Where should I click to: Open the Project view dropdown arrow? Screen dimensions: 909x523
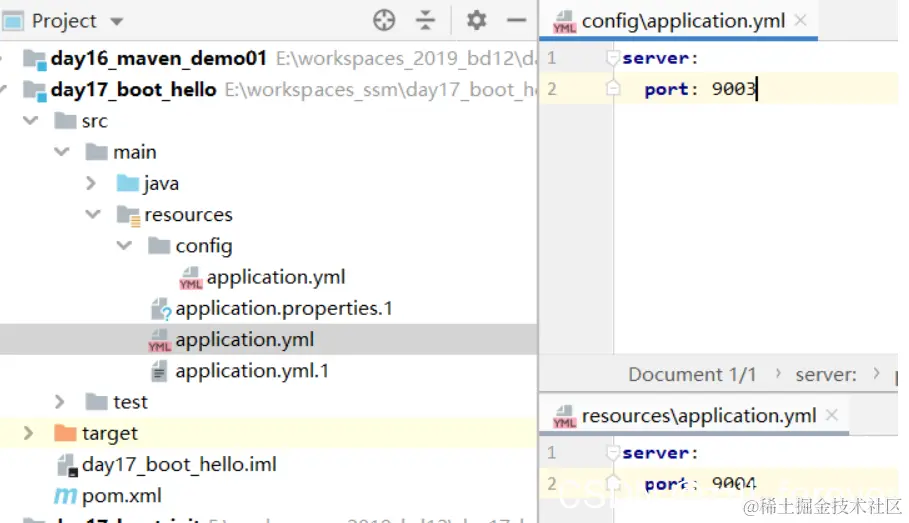(117, 22)
